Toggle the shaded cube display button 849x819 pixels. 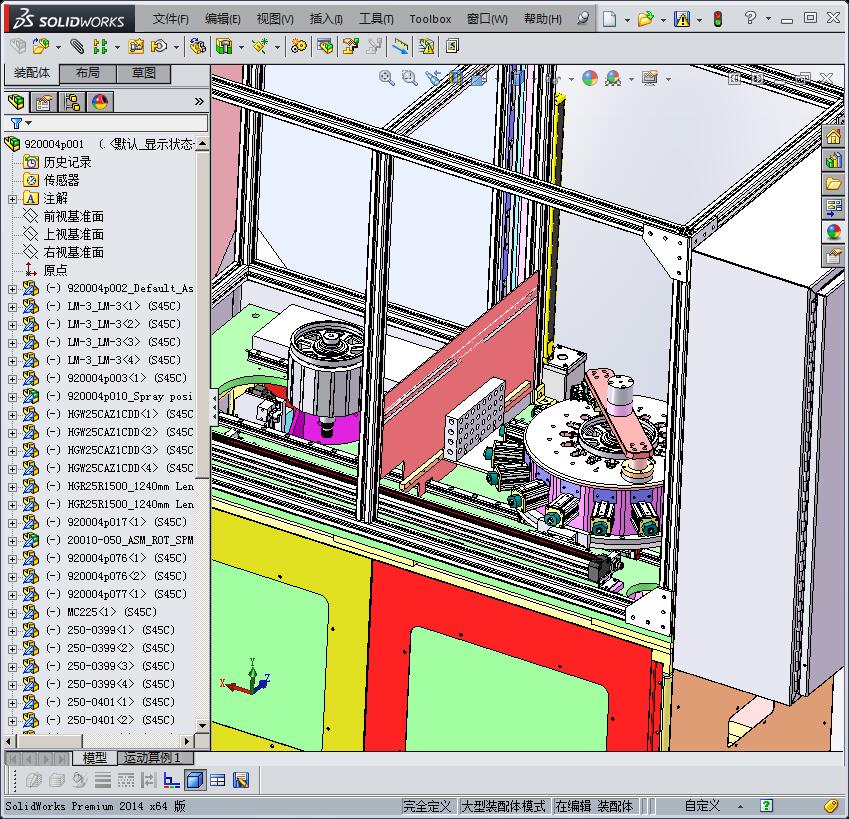coord(195,780)
